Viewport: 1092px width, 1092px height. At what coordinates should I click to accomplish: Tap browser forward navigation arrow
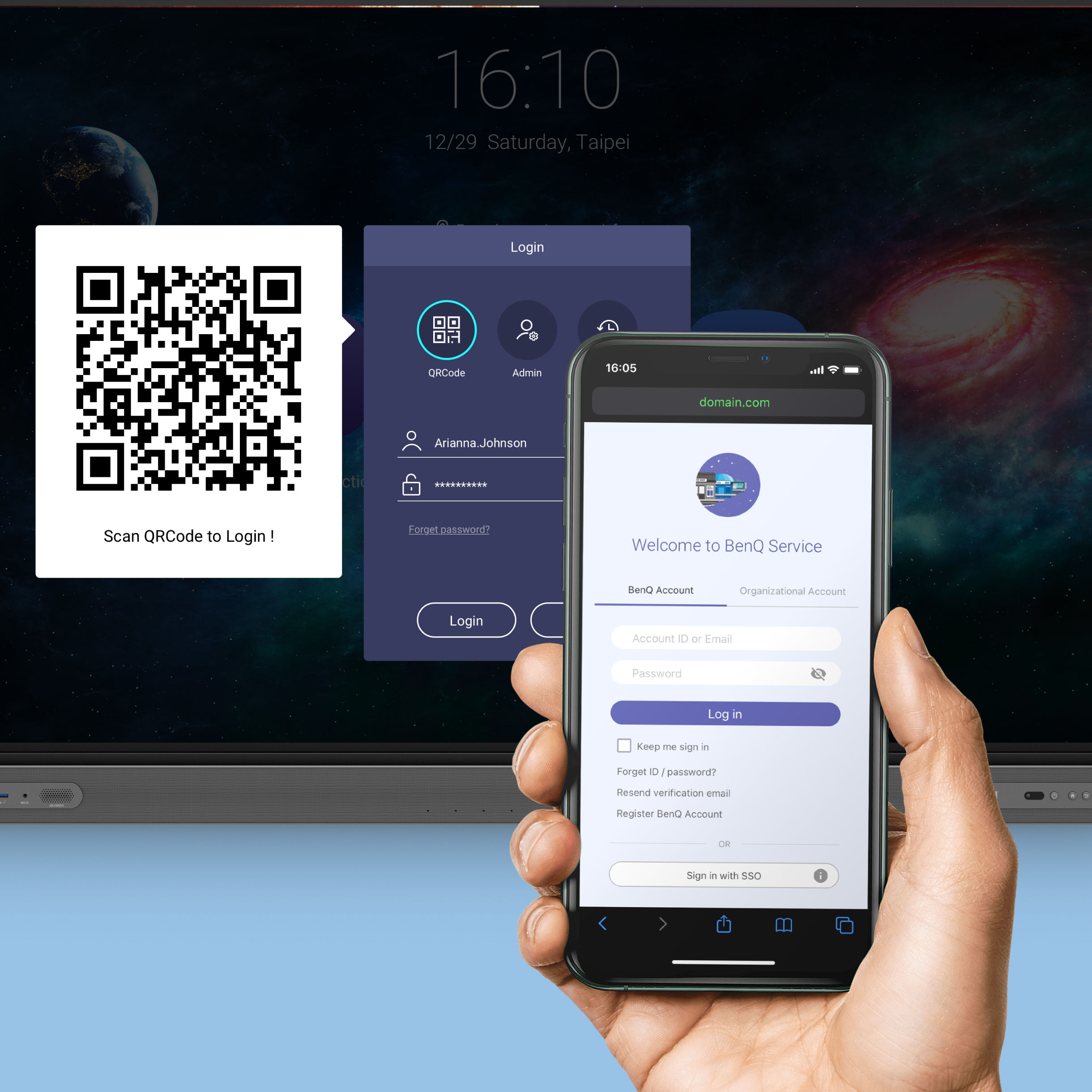(660, 925)
